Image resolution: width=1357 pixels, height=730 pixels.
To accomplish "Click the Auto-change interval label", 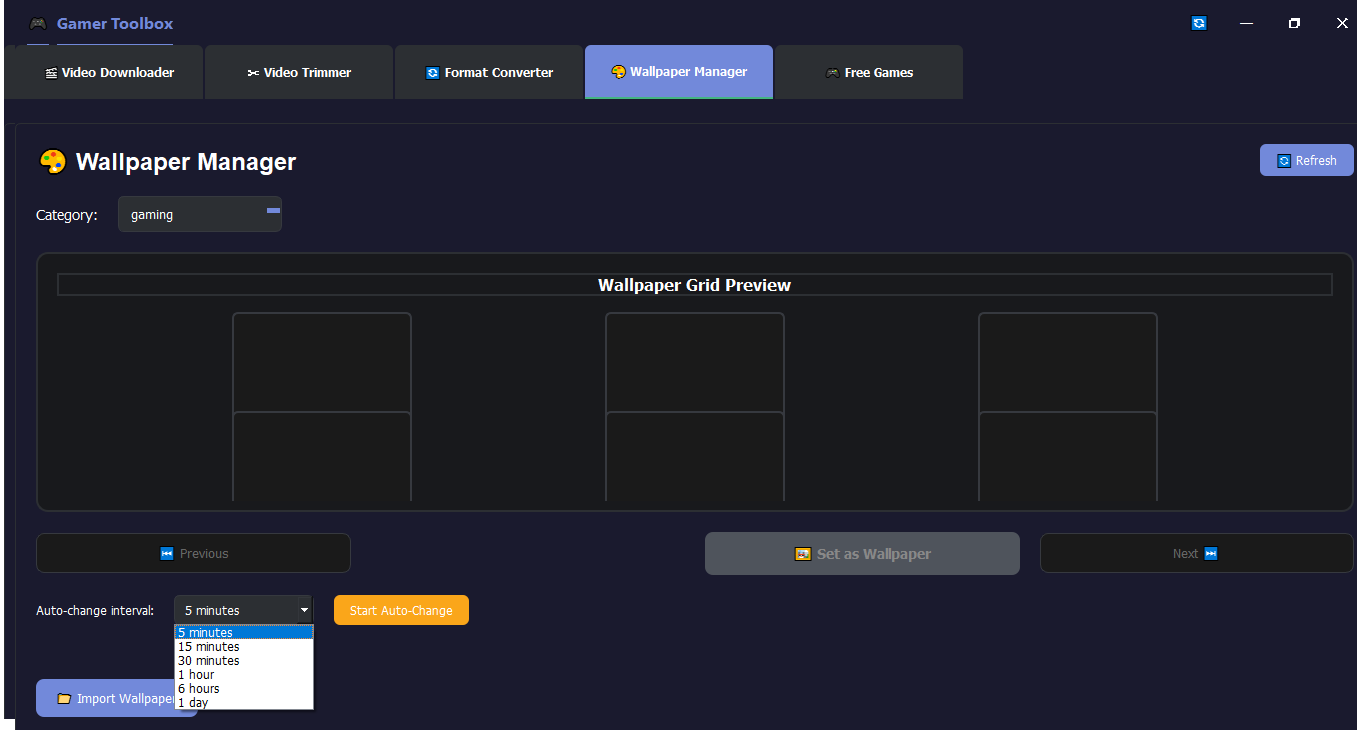I will [95, 610].
